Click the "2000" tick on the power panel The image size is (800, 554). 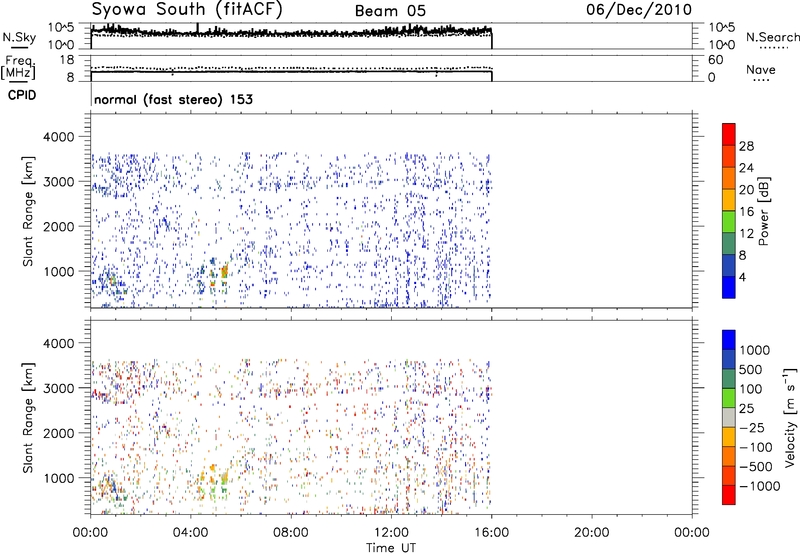coord(59,226)
